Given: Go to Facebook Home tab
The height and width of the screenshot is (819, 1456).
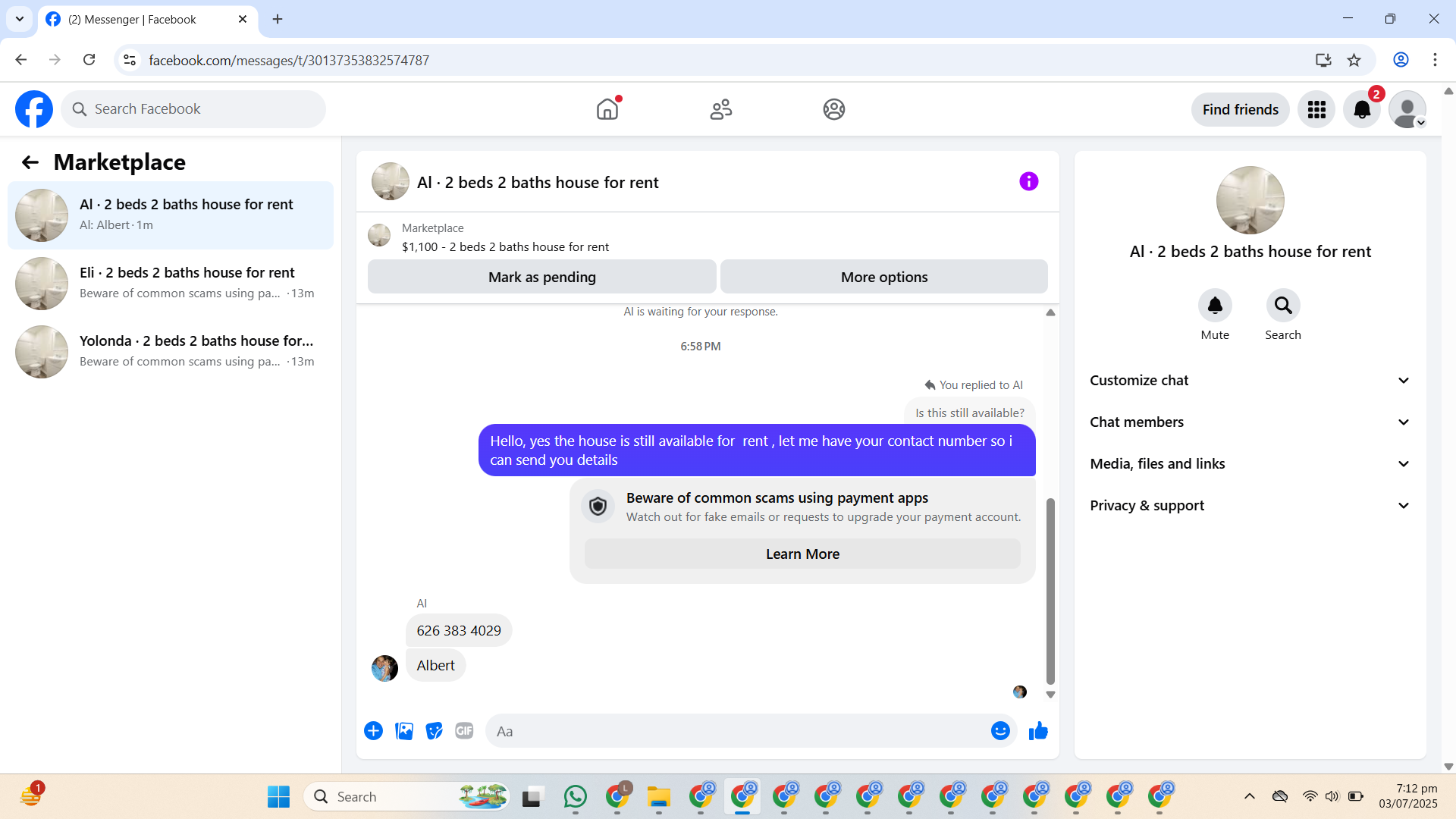Looking at the screenshot, I should click(x=607, y=110).
